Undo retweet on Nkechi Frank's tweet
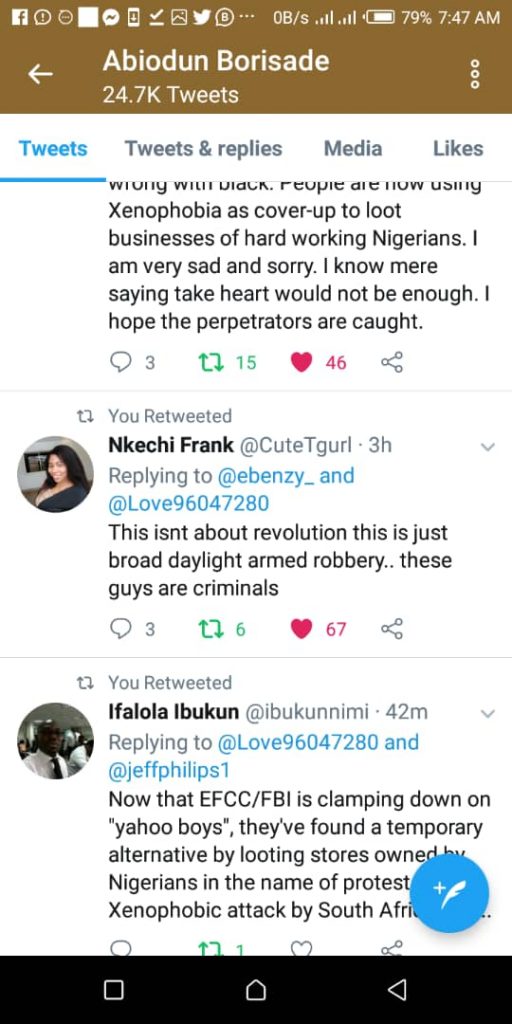The height and width of the screenshot is (1024, 512). point(211,629)
